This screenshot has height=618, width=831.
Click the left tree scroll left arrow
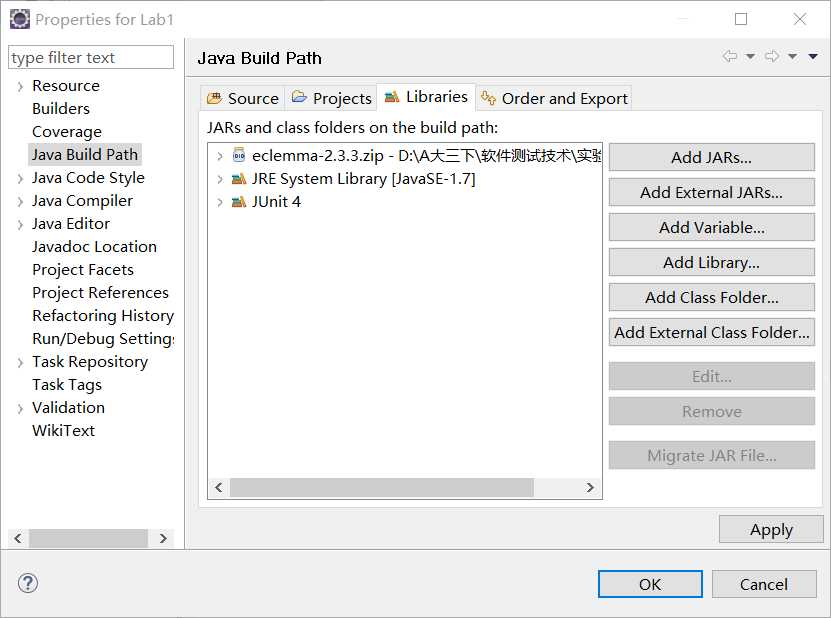click(x=18, y=538)
